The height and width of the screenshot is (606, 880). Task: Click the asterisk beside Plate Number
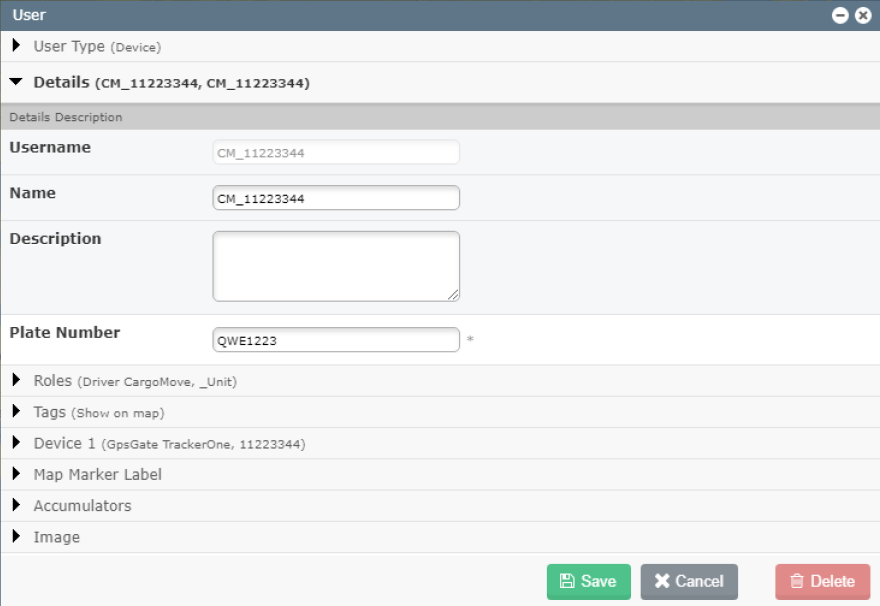pyautogui.click(x=470, y=339)
